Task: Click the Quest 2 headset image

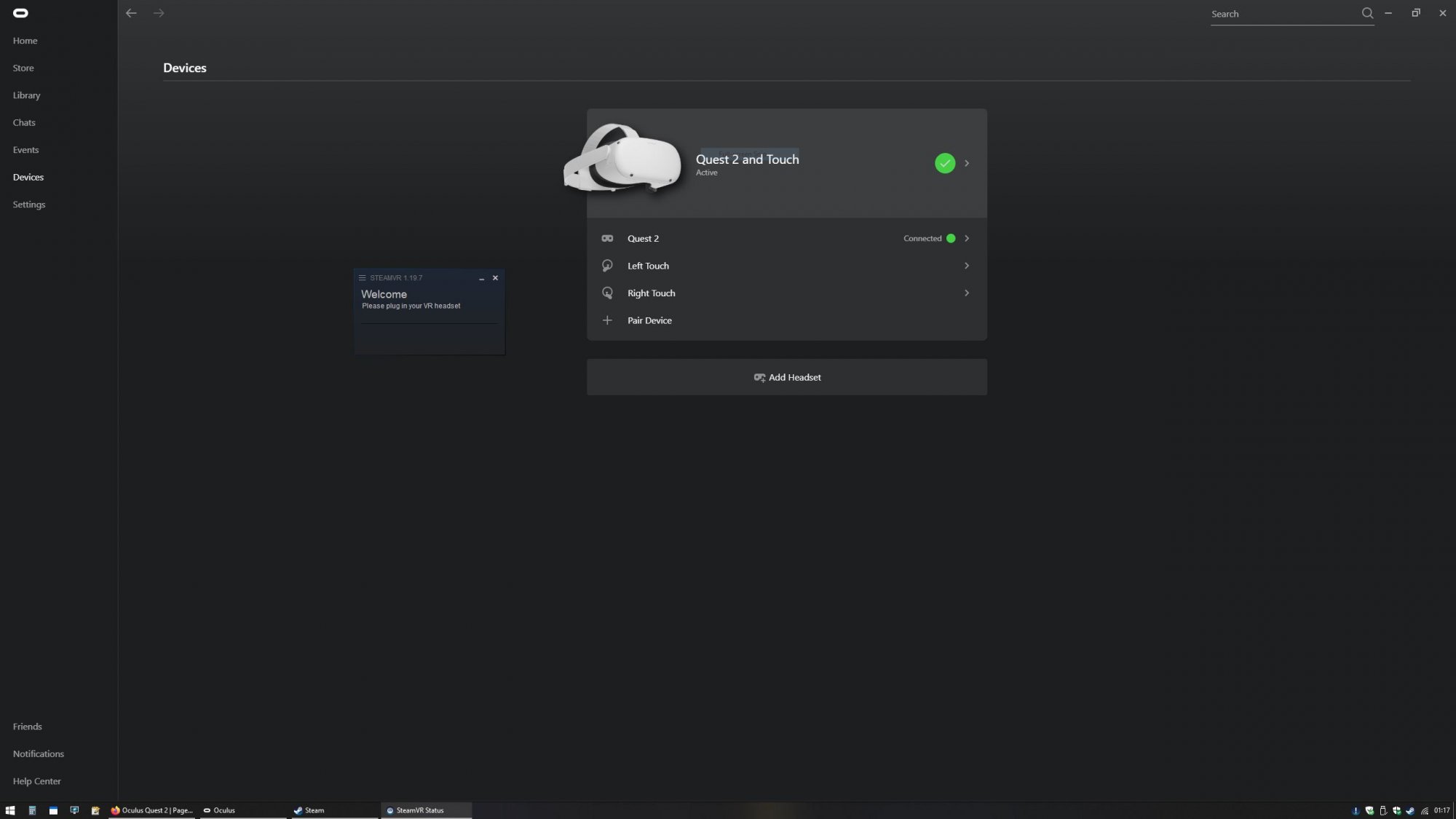Action: click(623, 158)
